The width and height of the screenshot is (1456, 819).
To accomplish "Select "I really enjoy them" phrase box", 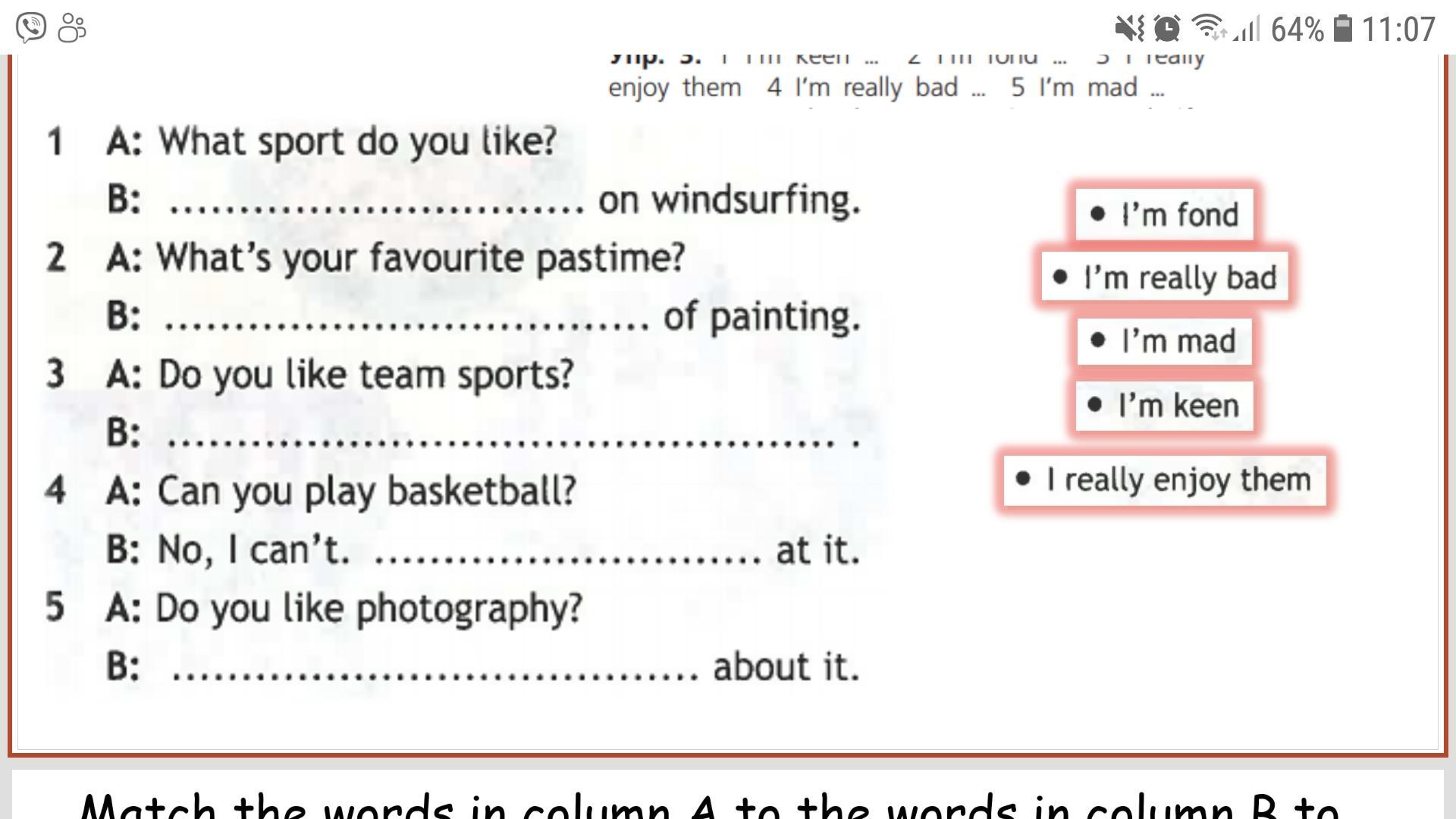I will click(x=1165, y=480).
